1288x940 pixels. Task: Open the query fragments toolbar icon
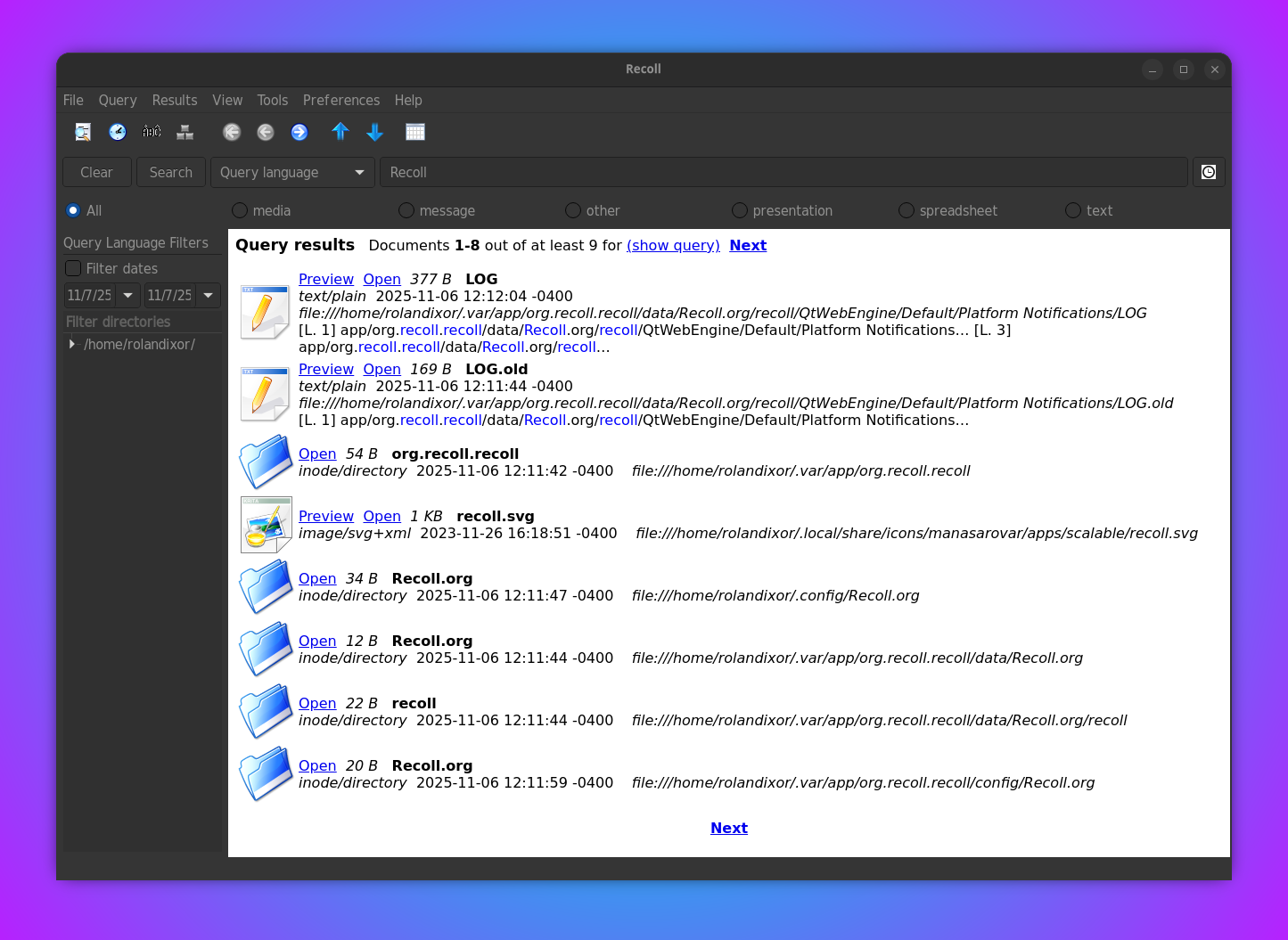coord(185,131)
